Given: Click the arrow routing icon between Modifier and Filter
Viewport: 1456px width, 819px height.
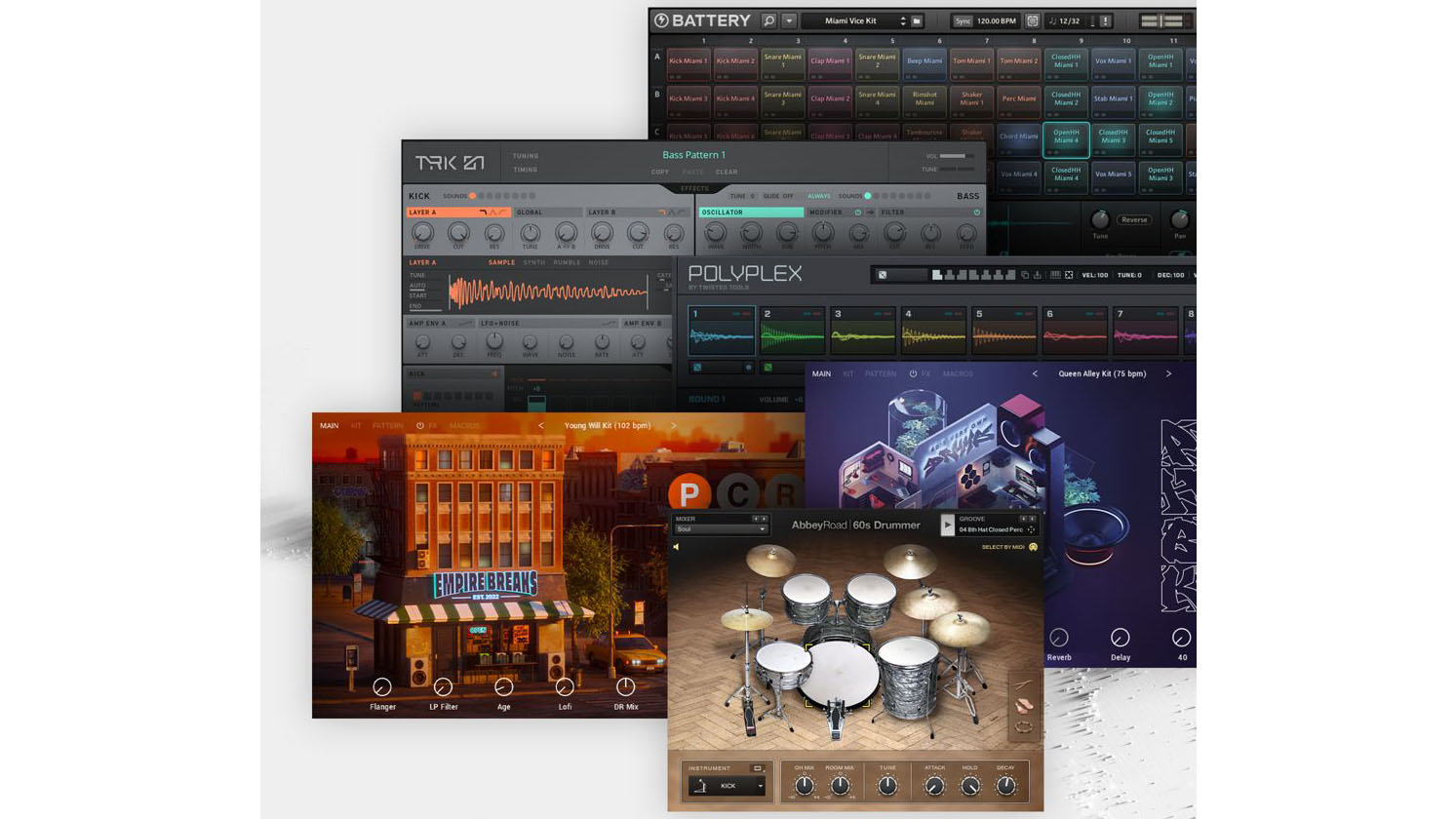Looking at the screenshot, I should pyautogui.click(x=870, y=213).
